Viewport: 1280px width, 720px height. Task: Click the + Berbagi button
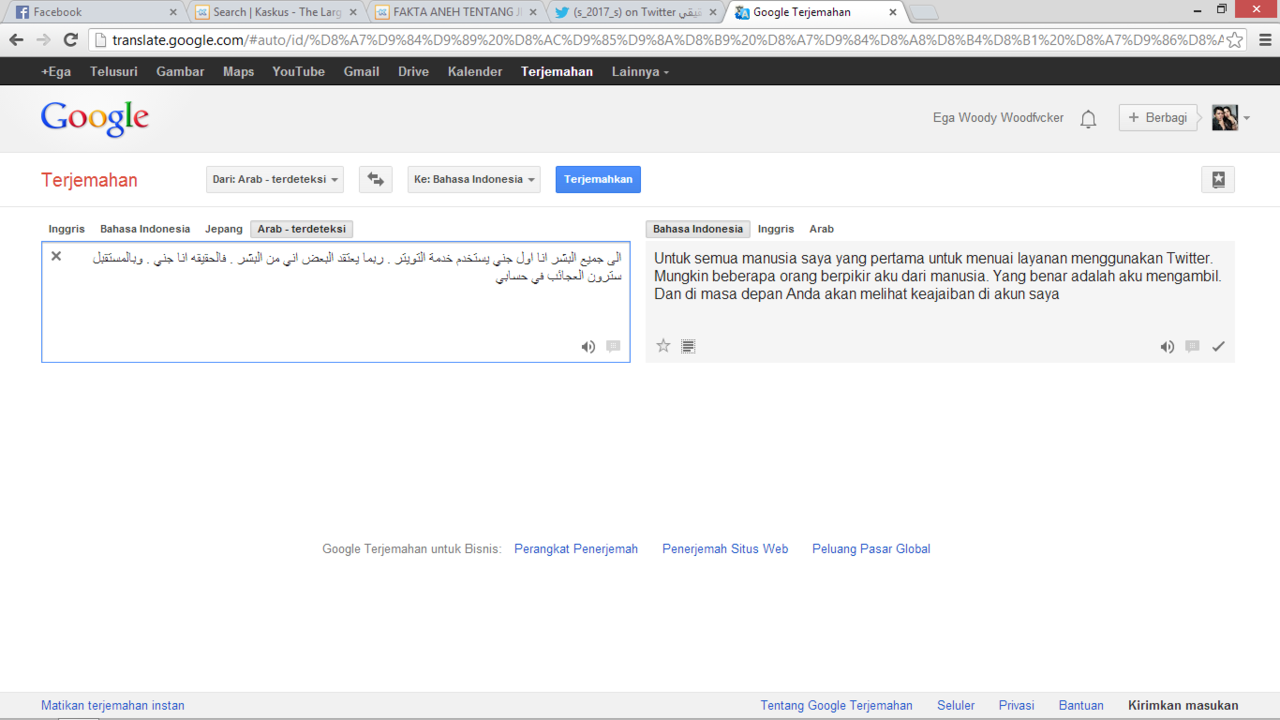coord(1157,118)
